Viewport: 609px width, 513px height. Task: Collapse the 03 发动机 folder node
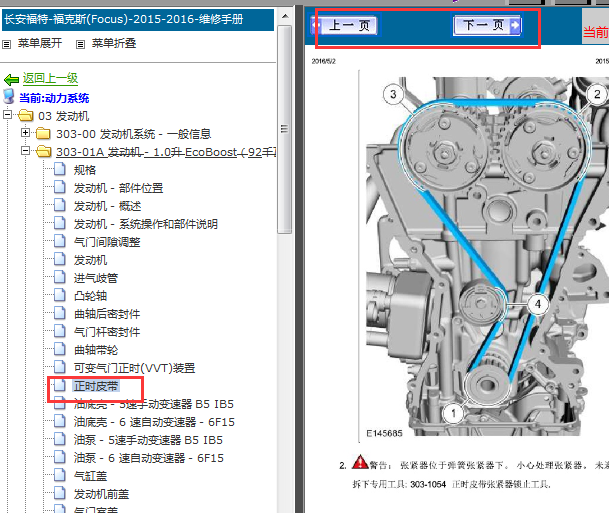click(x=7, y=115)
